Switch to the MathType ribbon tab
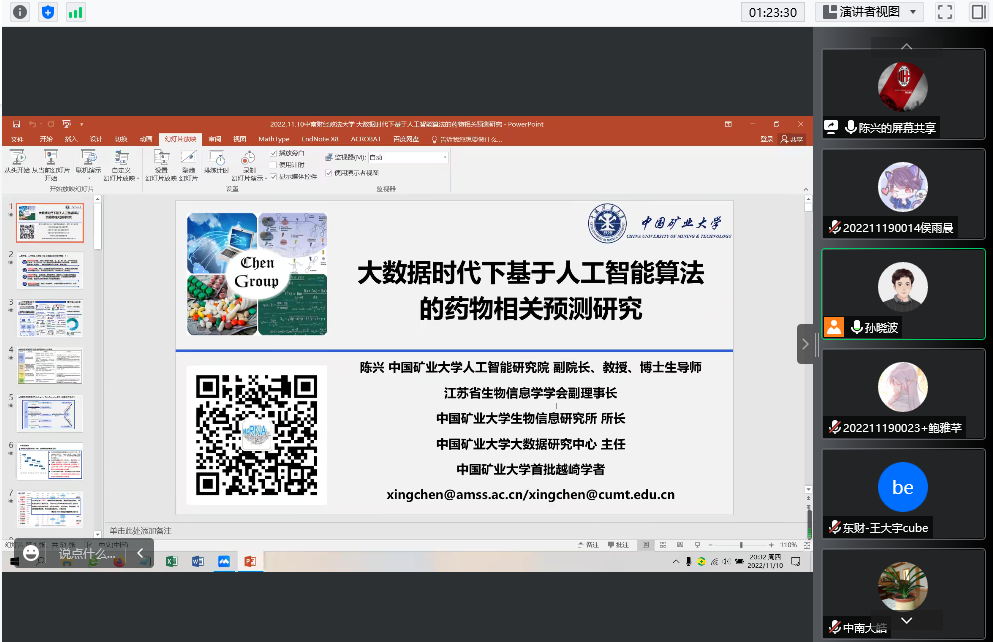993x642 pixels. [x=273, y=139]
